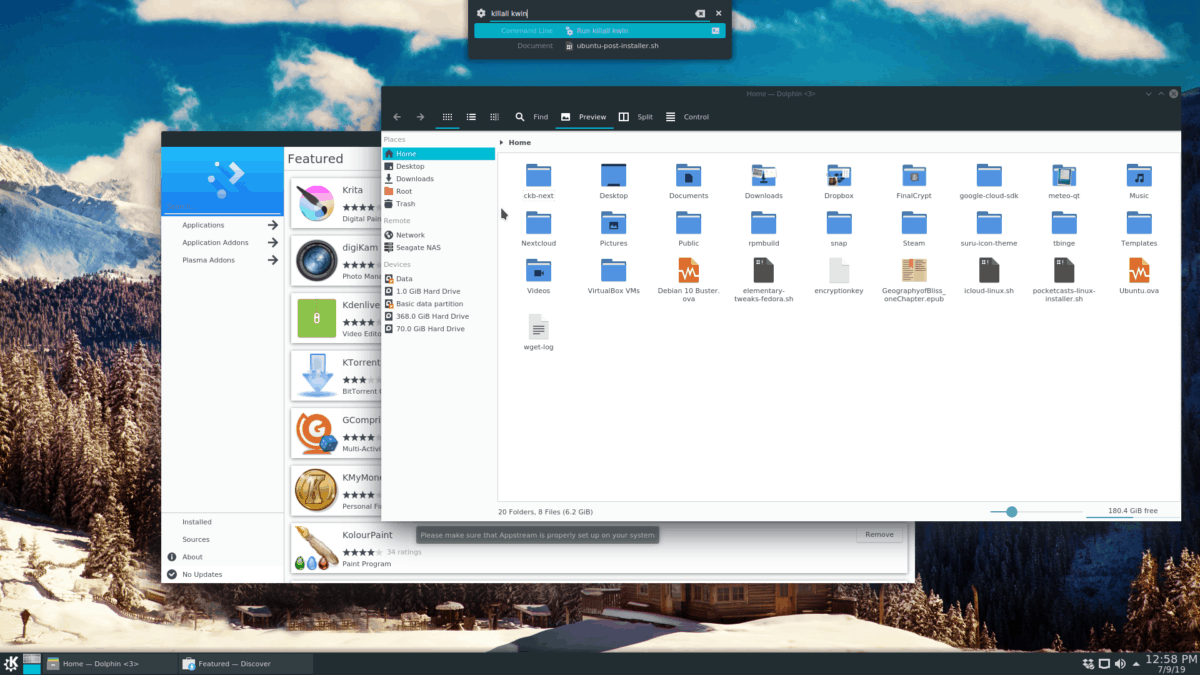Go forward in Dolphin navigation
1200x675 pixels.
(421, 117)
